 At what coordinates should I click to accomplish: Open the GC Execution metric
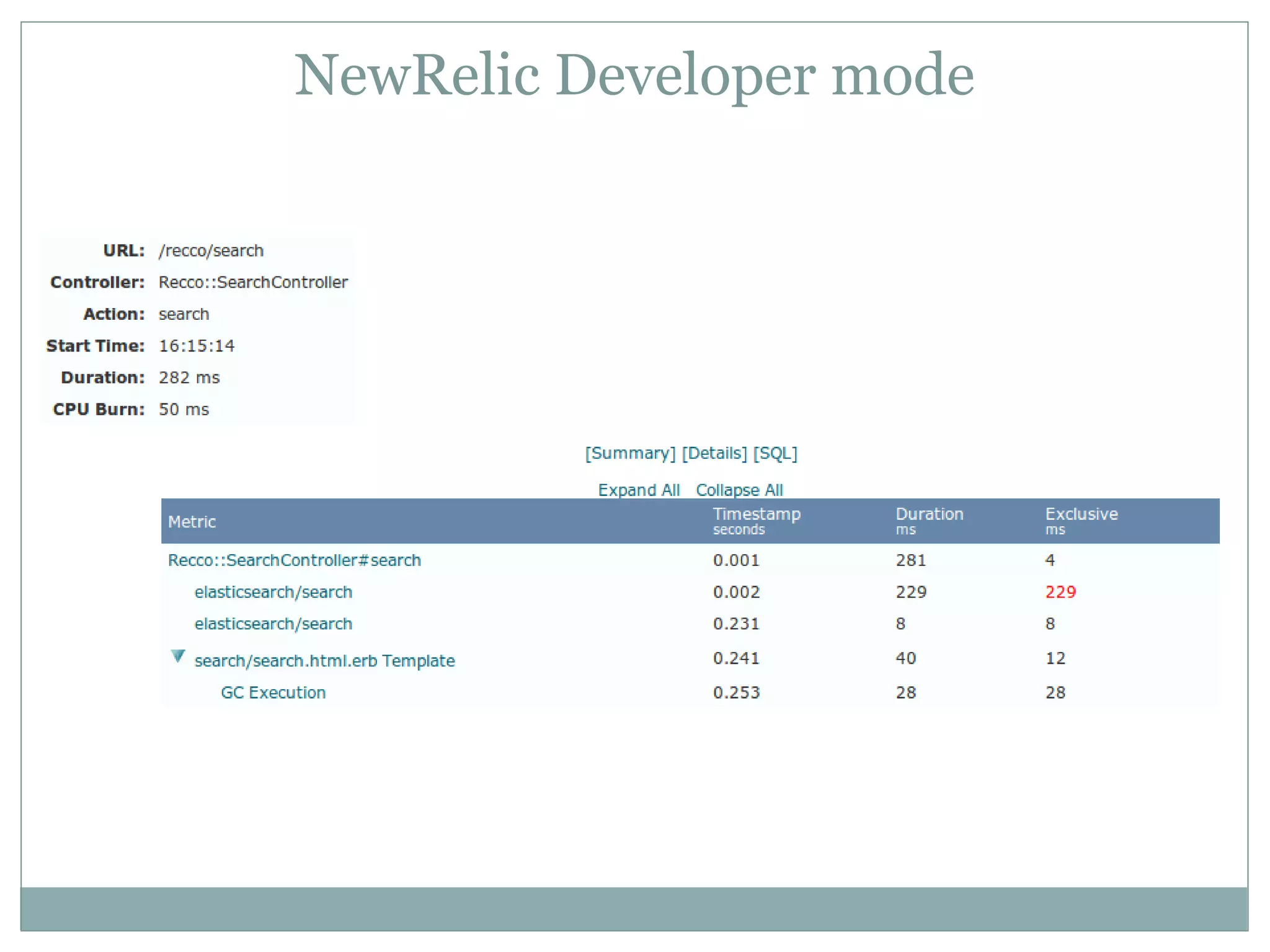[273, 692]
